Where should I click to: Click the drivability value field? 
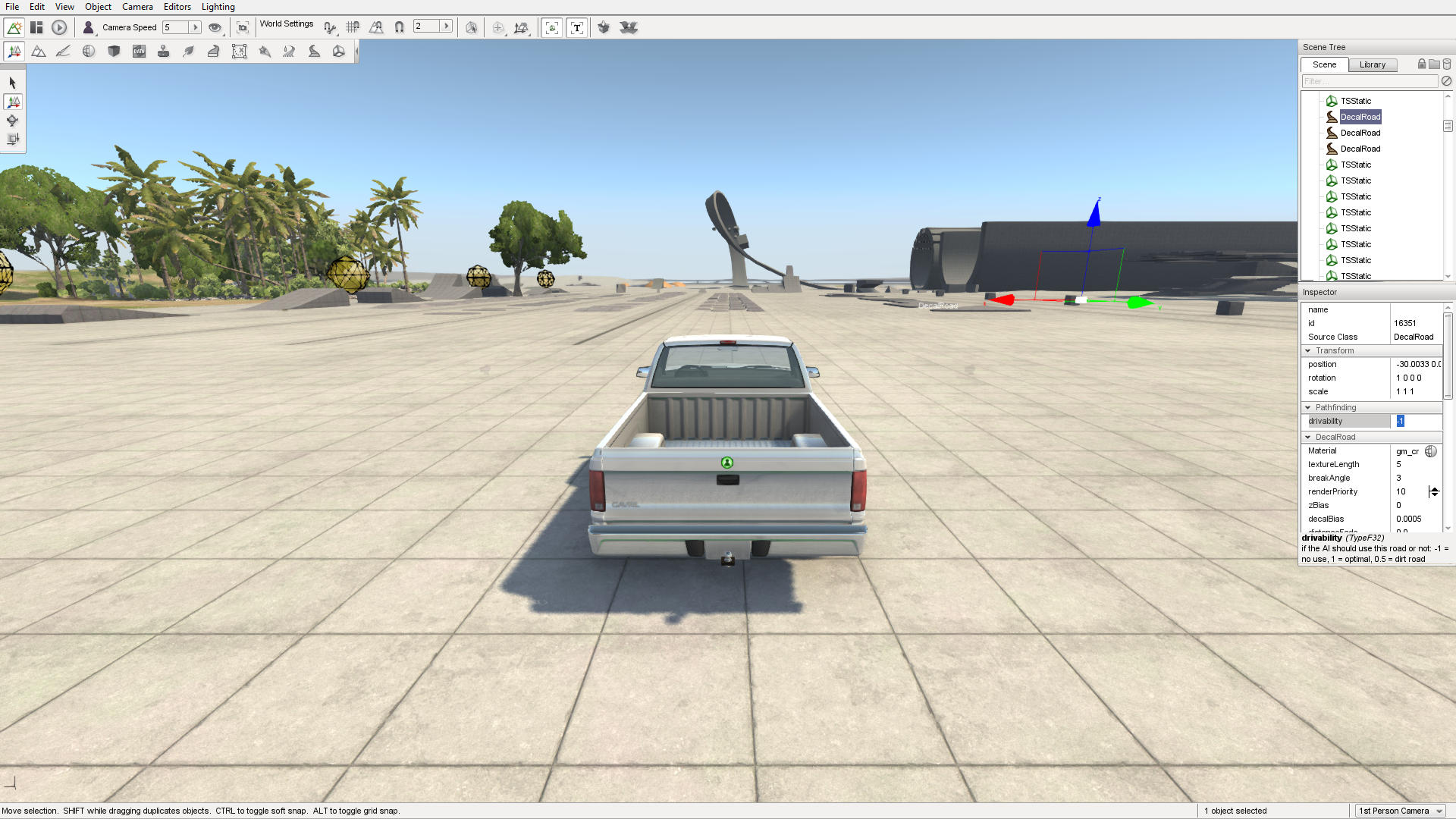tap(1417, 421)
